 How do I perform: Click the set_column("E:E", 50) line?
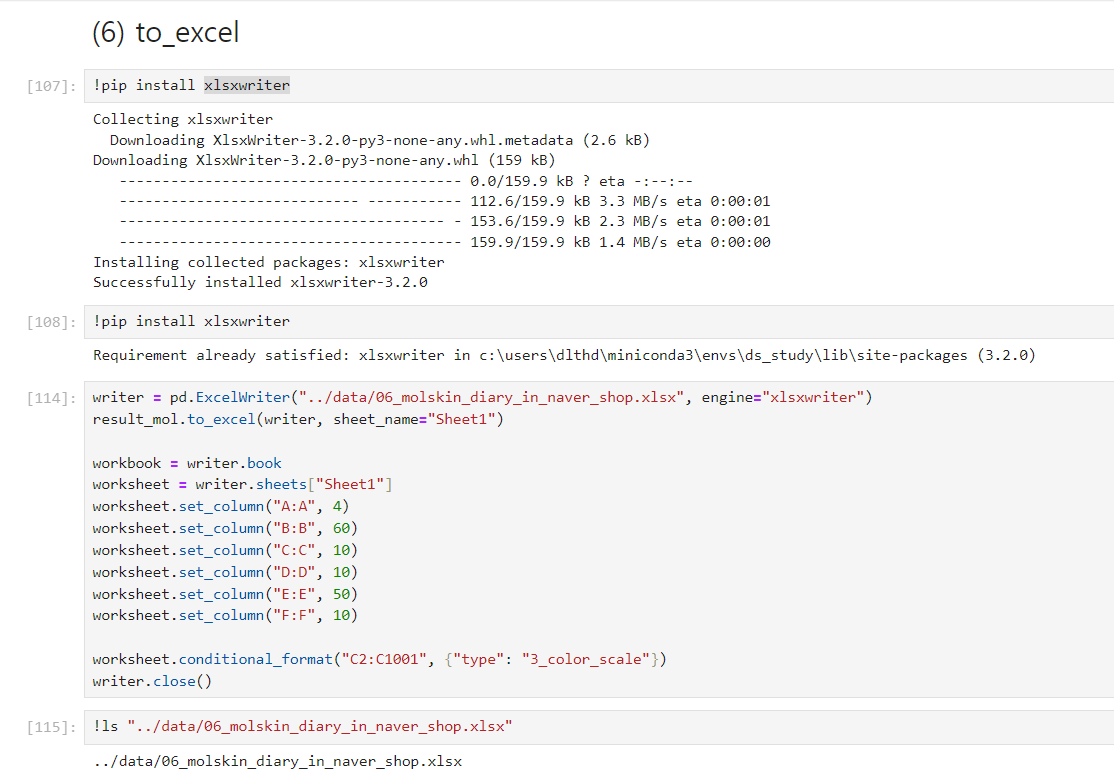click(225, 594)
